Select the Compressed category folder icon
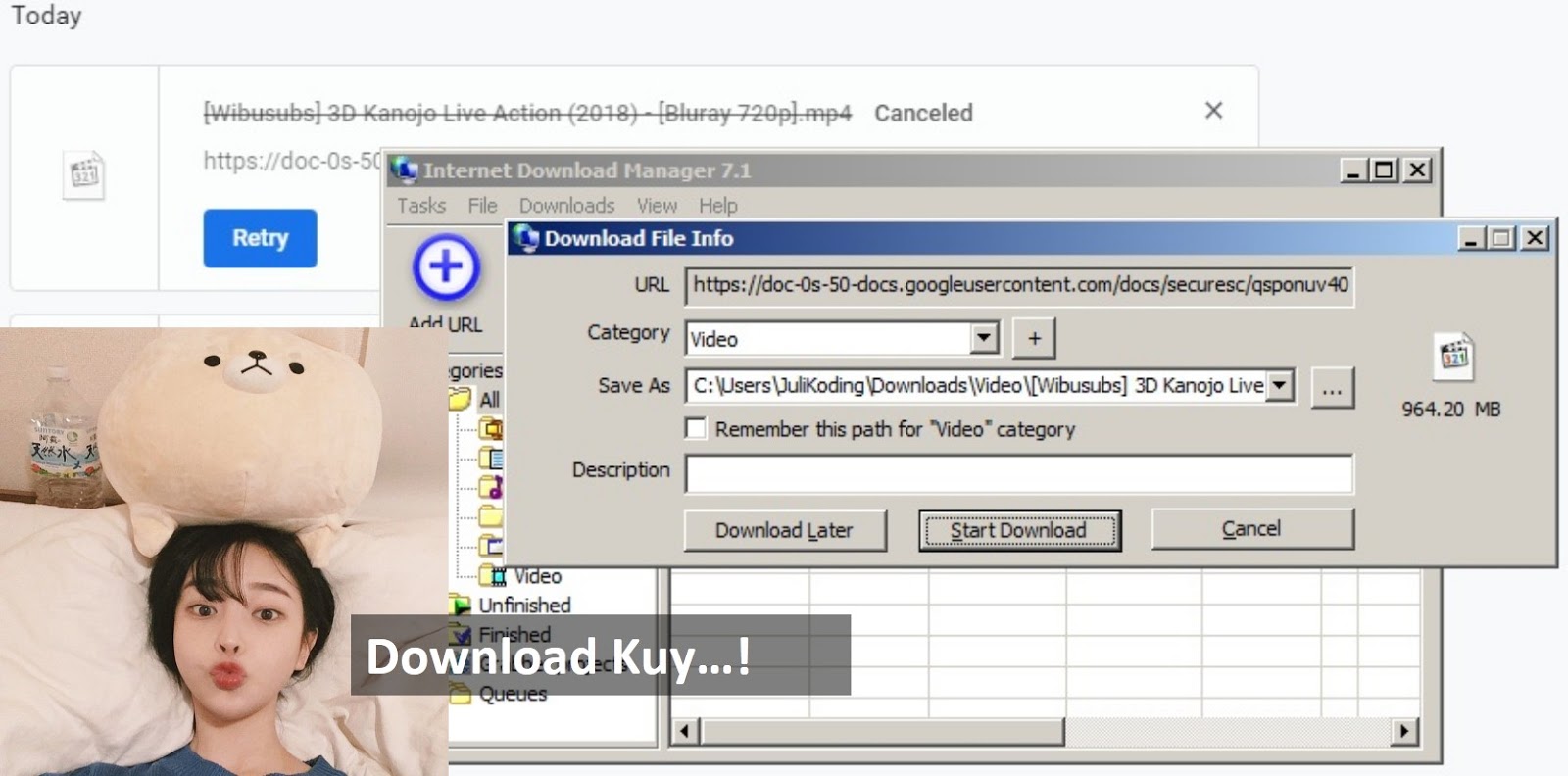The width and height of the screenshot is (1568, 776). [491, 428]
